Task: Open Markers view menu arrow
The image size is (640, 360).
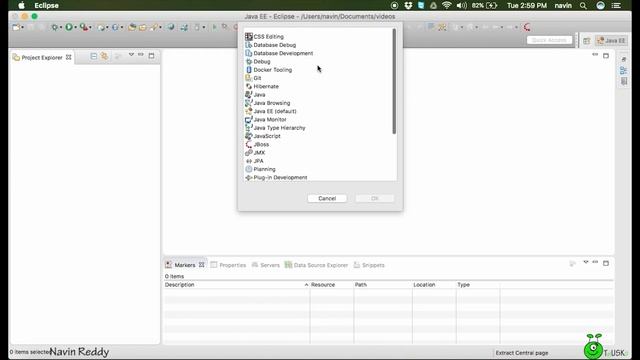Action: pos(586,262)
